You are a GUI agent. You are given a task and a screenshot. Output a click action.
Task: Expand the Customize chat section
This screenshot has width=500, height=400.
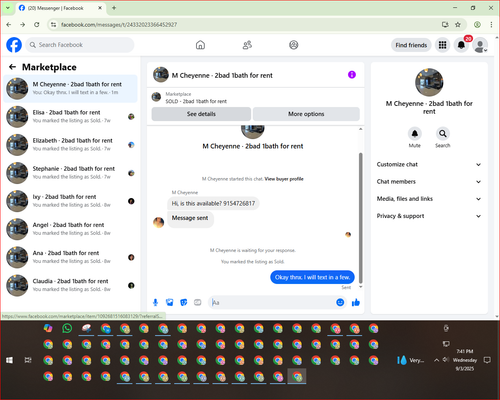(x=429, y=164)
